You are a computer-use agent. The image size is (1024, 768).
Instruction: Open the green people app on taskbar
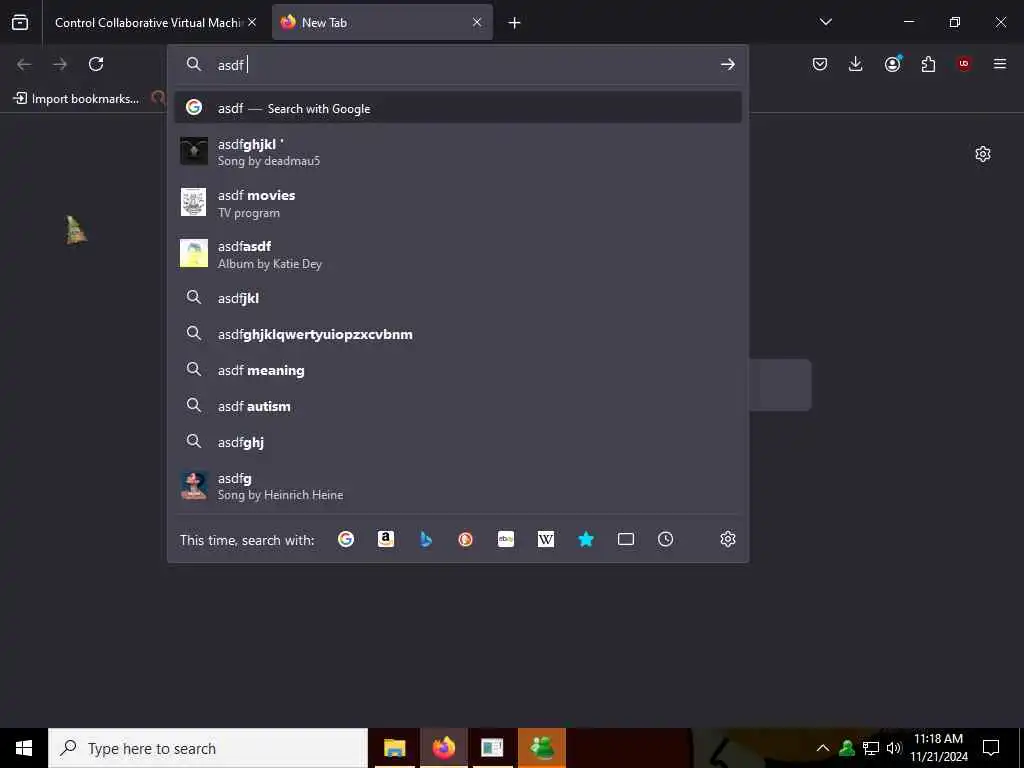coord(542,748)
